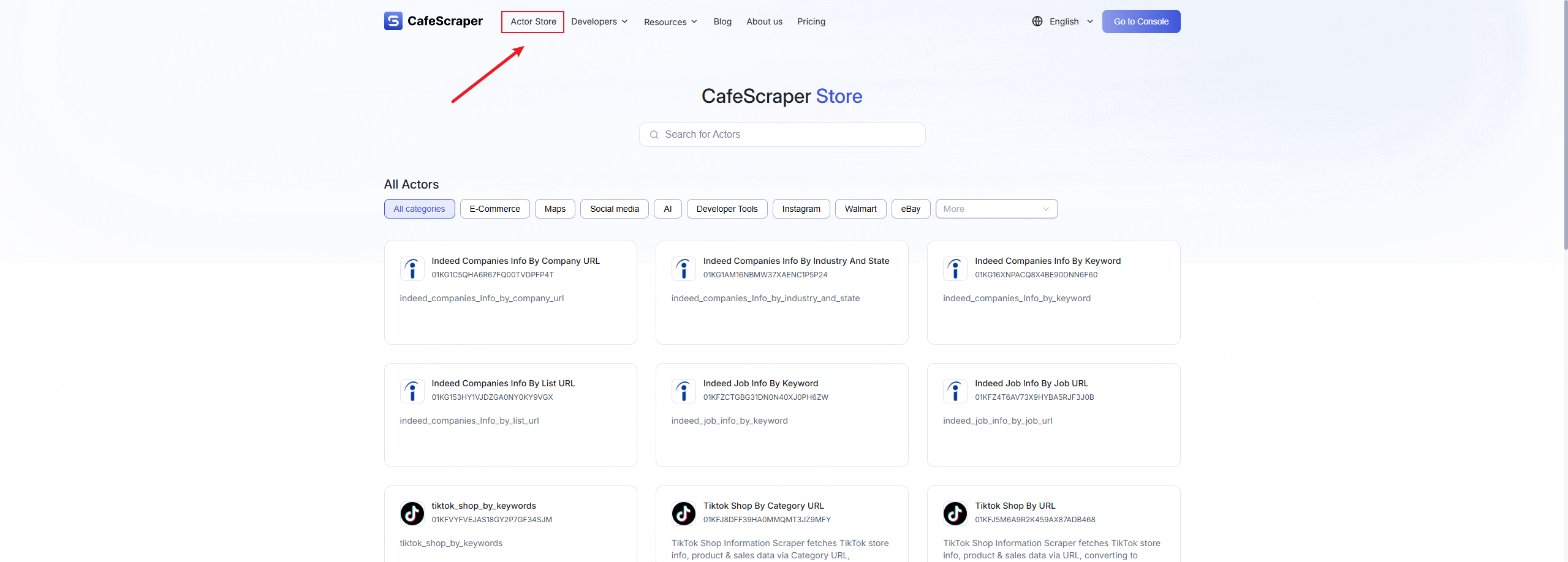This screenshot has height=562, width=1568.
Task: Click actor ID 01KG16XNPACQ8X4BE90DNN6F60
Action: [x=1036, y=275]
